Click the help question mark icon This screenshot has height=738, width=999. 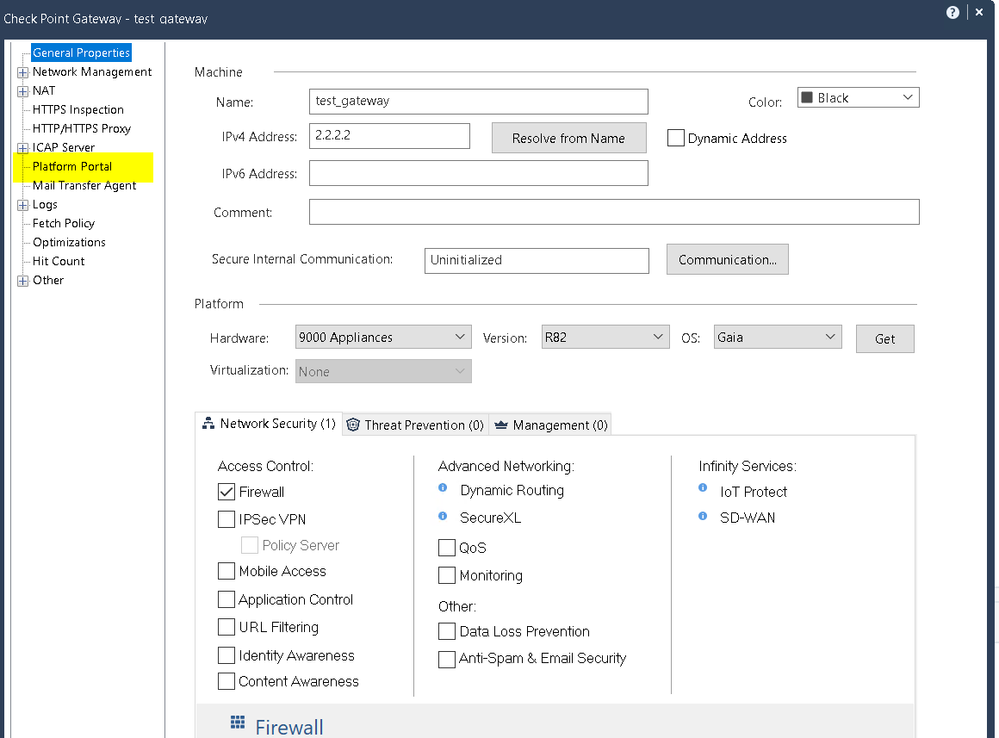tap(952, 13)
